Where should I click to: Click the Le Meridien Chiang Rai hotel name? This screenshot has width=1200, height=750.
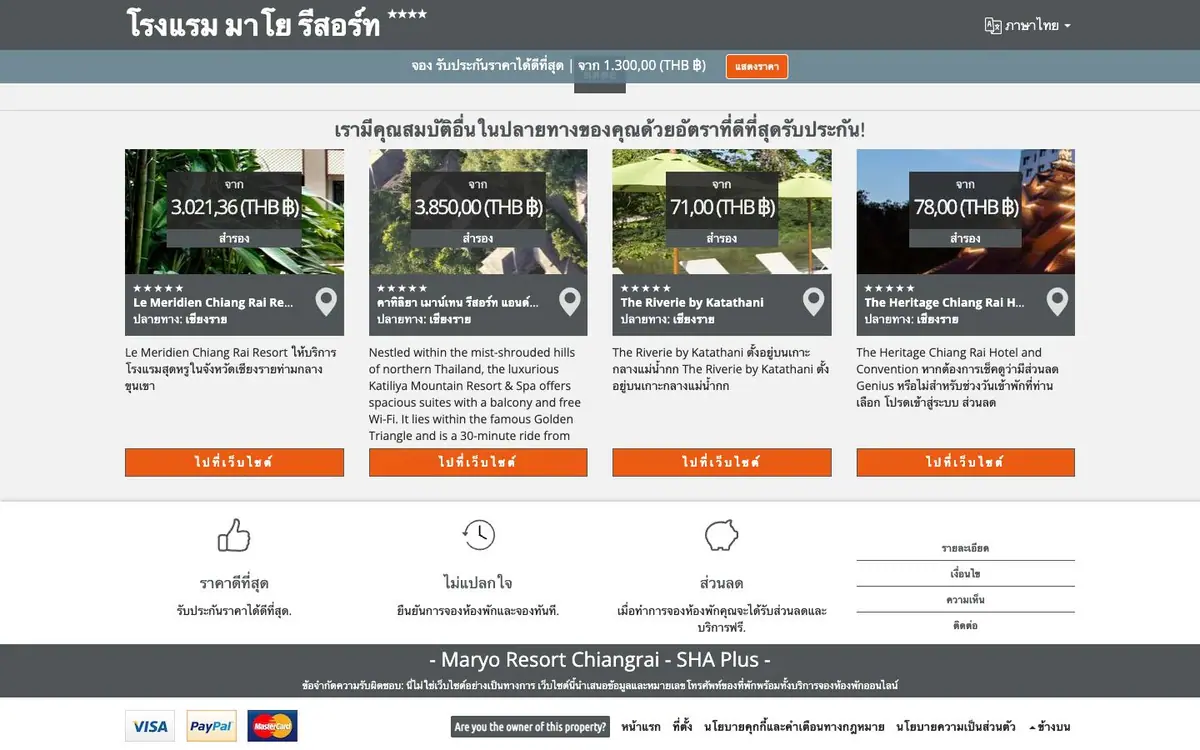(213, 302)
